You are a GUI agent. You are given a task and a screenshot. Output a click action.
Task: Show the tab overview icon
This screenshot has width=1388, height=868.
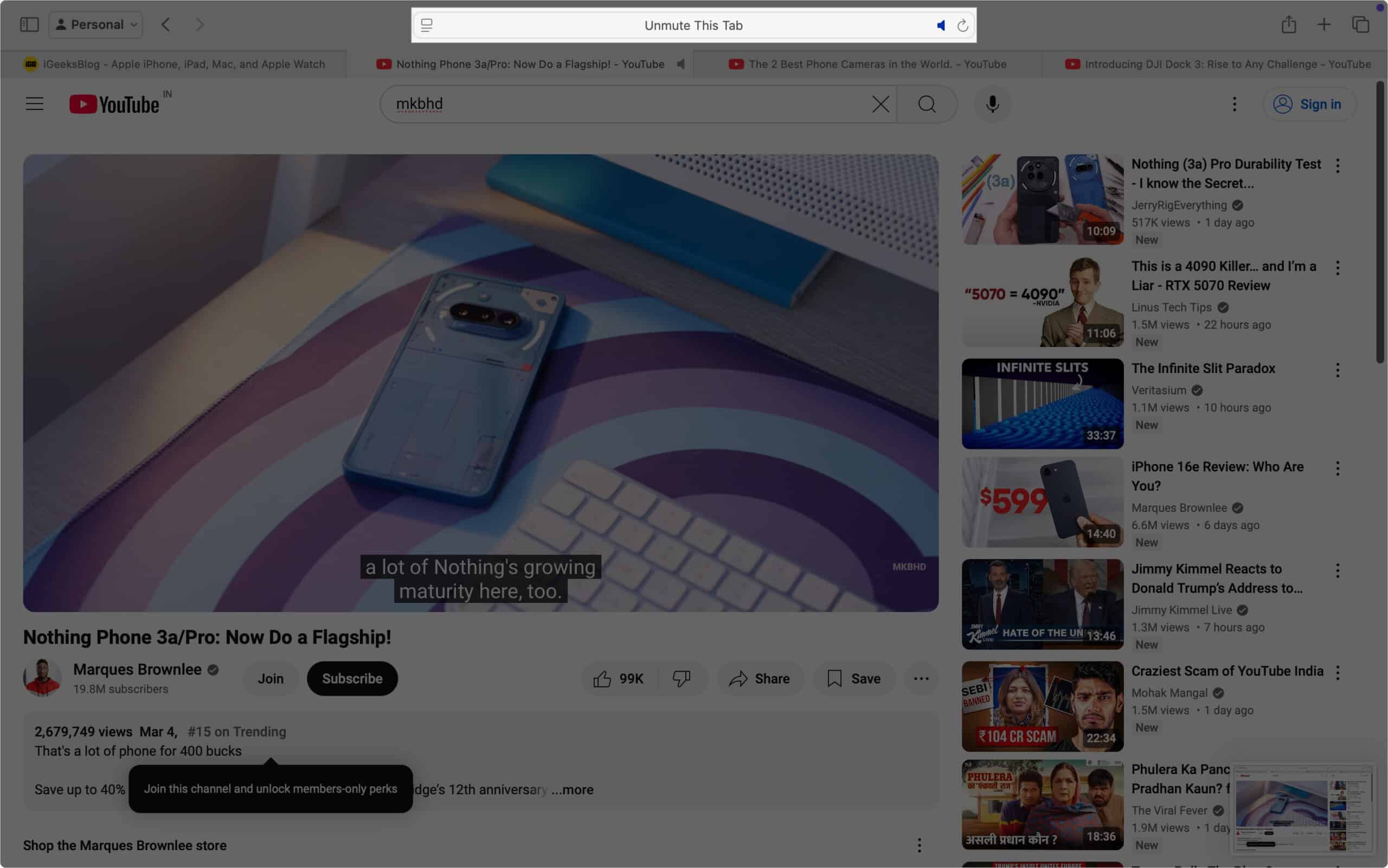tap(1360, 24)
